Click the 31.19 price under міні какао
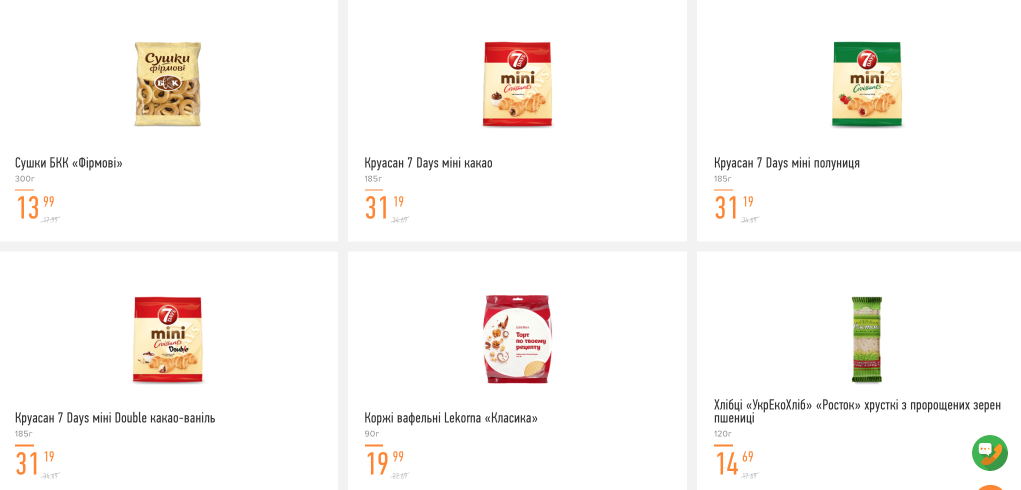1021x490 pixels. coord(384,207)
